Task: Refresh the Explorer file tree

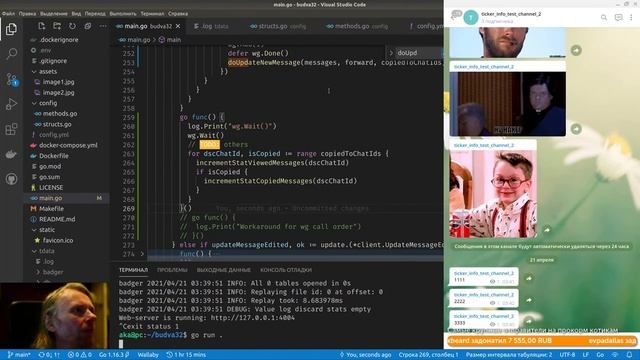Action: click(72, 26)
